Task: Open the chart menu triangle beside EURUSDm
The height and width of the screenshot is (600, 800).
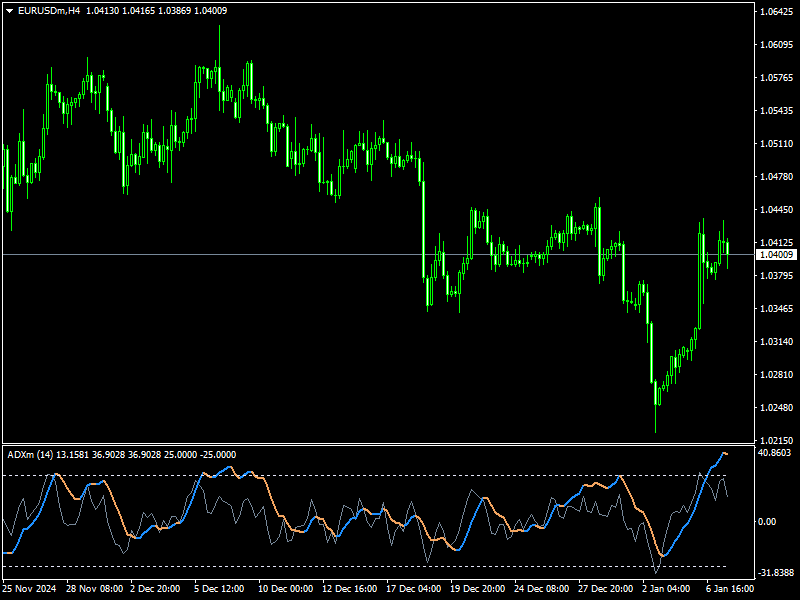Action: pyautogui.click(x=9, y=11)
